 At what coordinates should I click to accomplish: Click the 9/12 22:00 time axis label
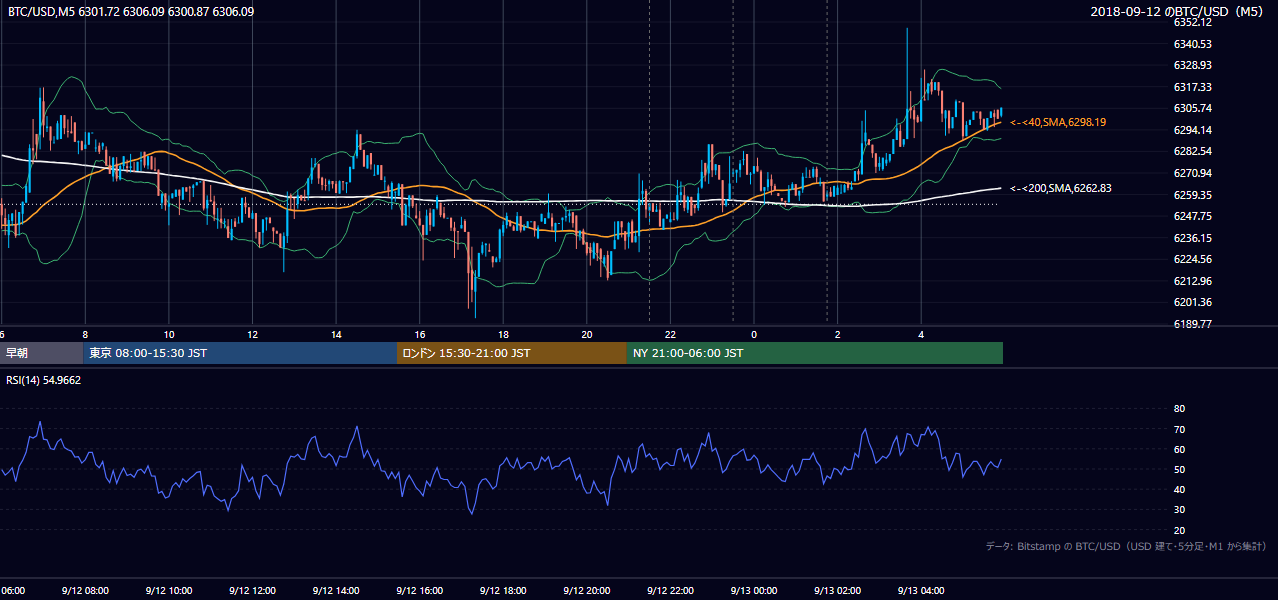[x=670, y=591]
